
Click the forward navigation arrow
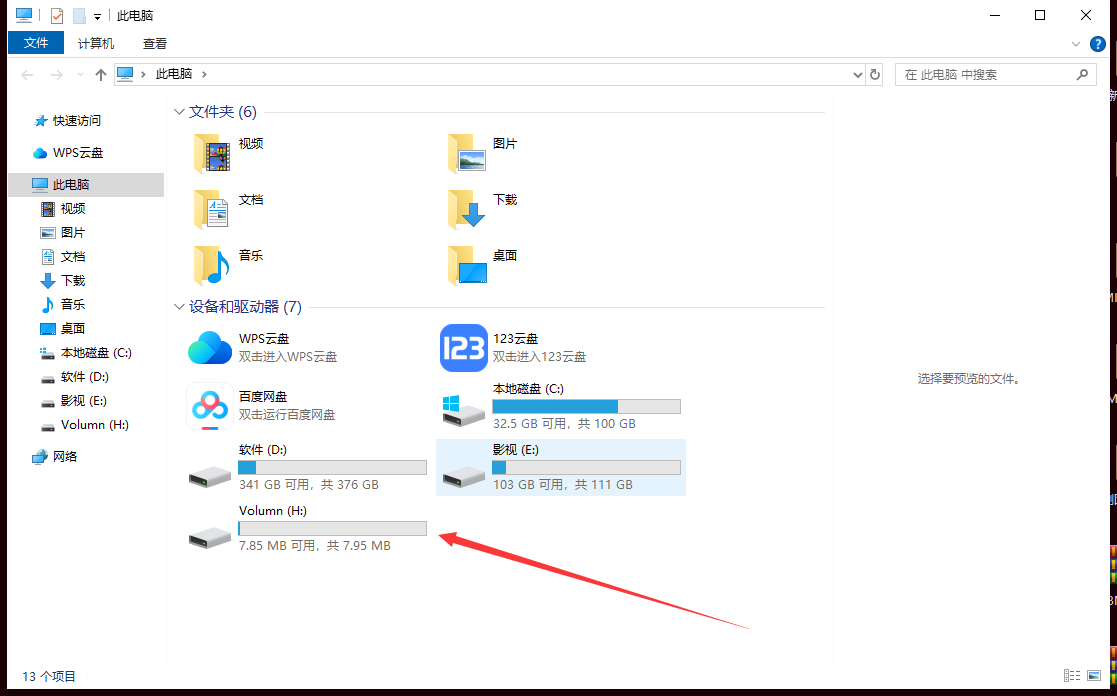pos(57,74)
